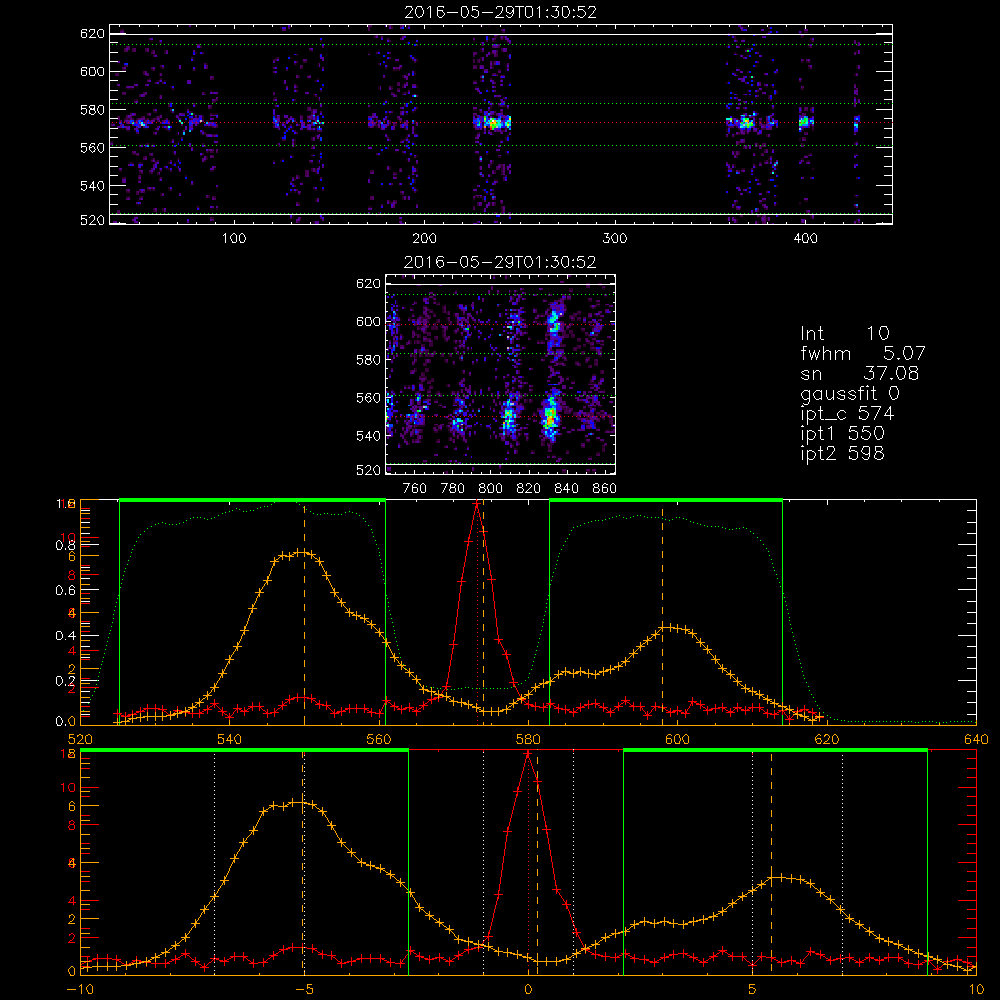The image size is (1000, 1000).
Task: Click x-axis label 760 in middle image
Action: (415, 489)
